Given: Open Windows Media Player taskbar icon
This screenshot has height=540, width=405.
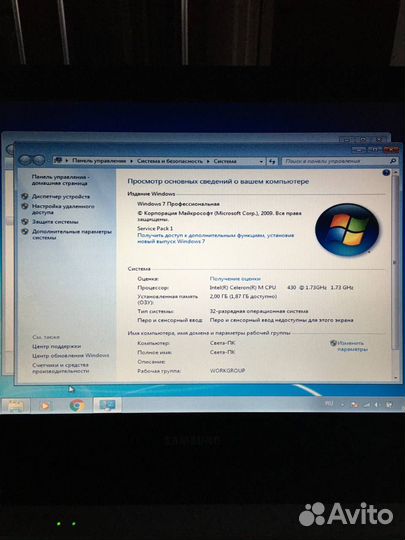Looking at the screenshot, I should coord(45,406).
